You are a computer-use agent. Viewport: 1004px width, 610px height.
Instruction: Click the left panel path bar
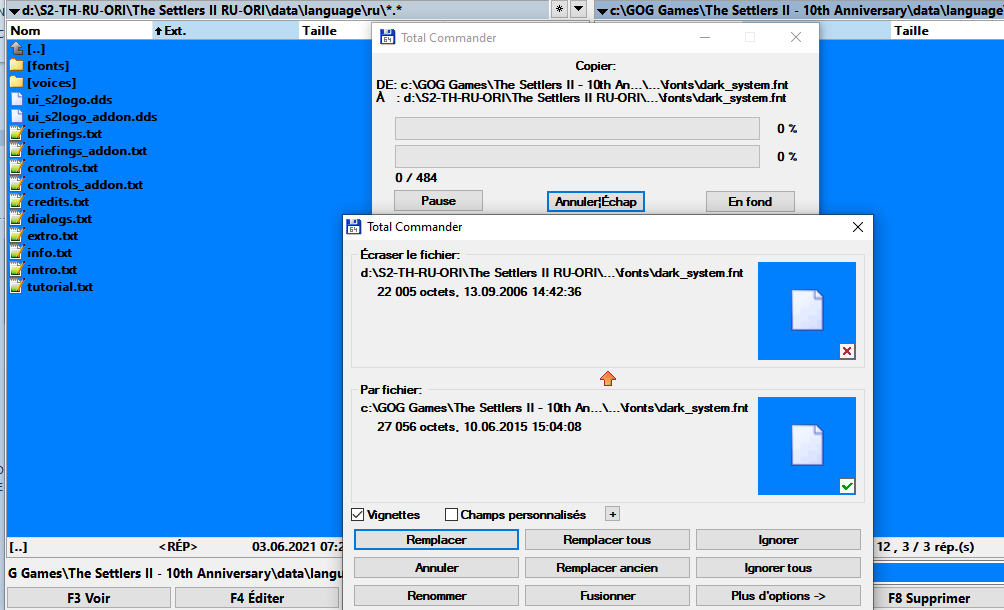click(279, 10)
